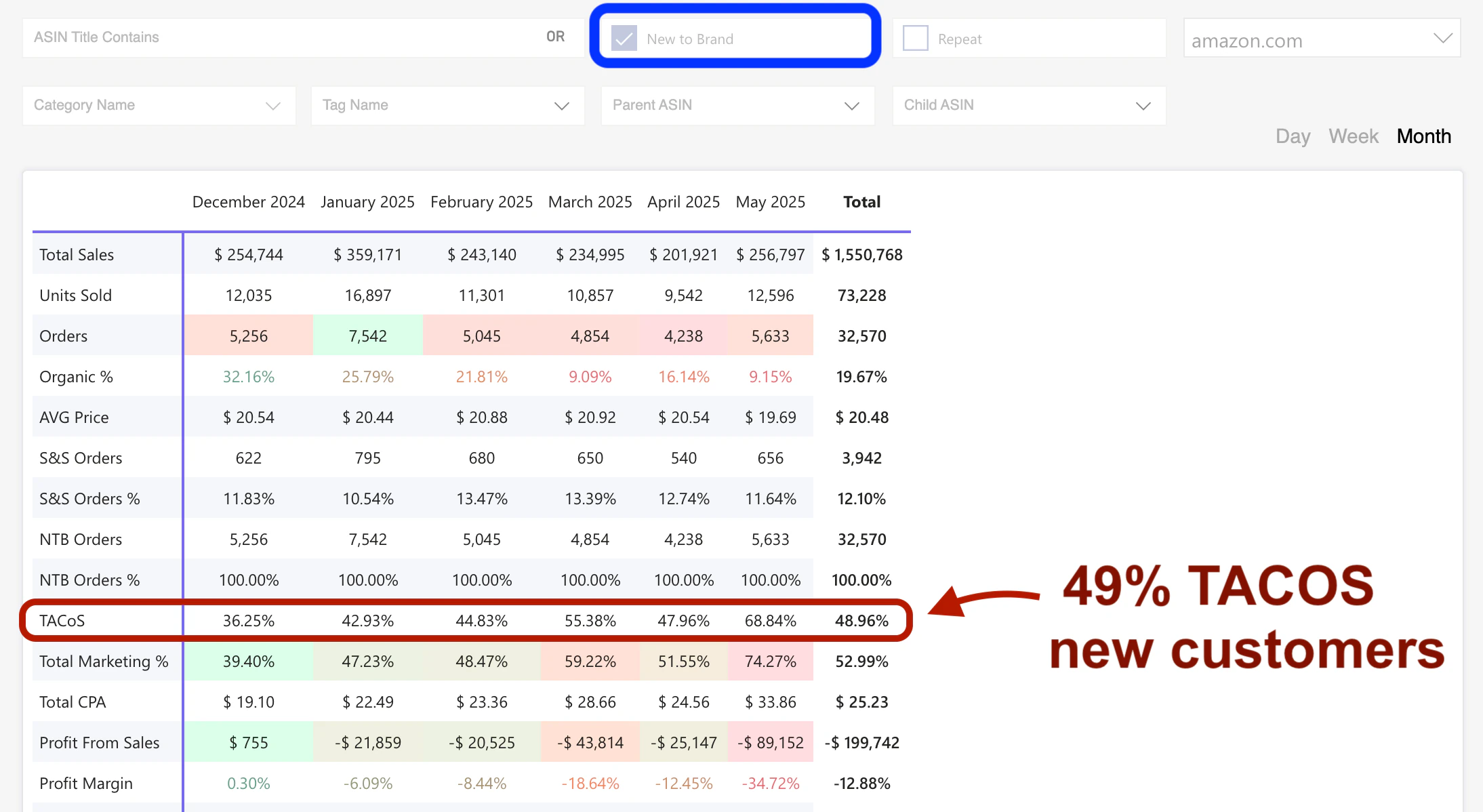Open the Child ASIN dropdown
The height and width of the screenshot is (812, 1483).
(1029, 105)
